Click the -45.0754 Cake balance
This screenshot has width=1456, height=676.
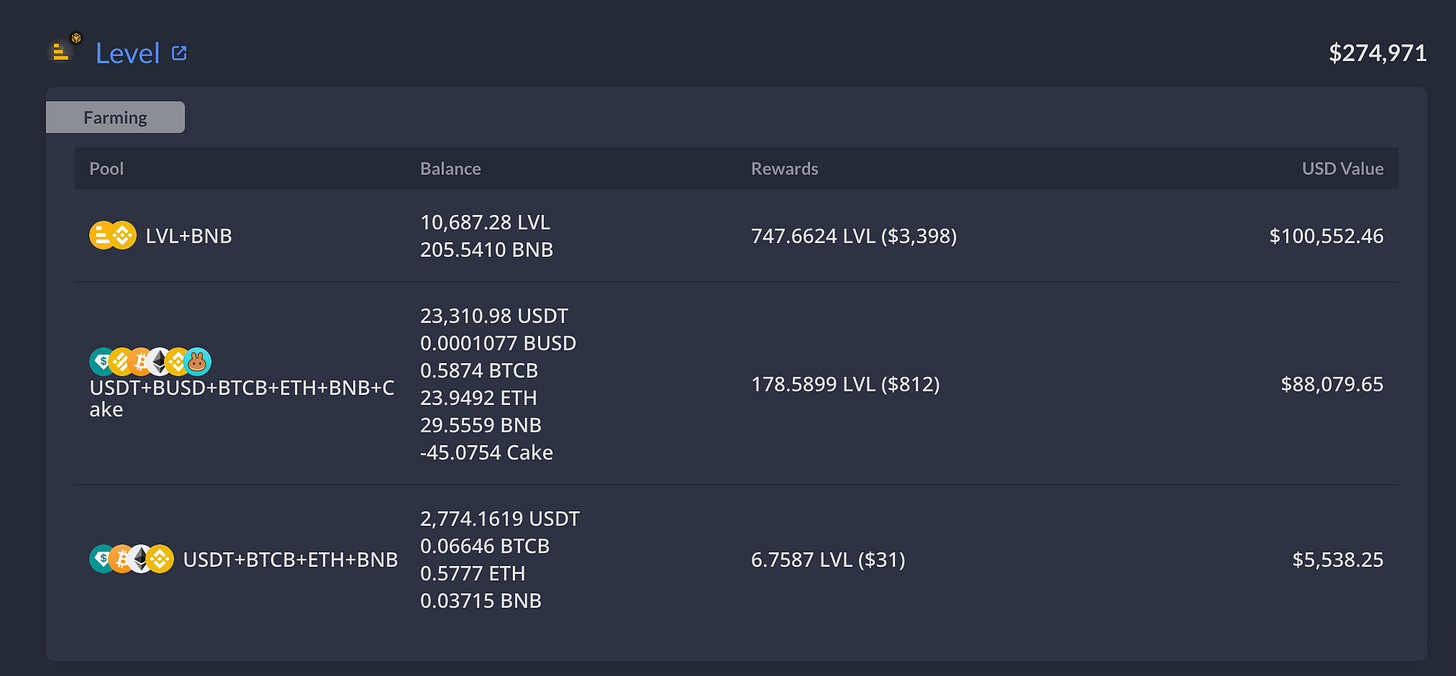[x=486, y=452]
